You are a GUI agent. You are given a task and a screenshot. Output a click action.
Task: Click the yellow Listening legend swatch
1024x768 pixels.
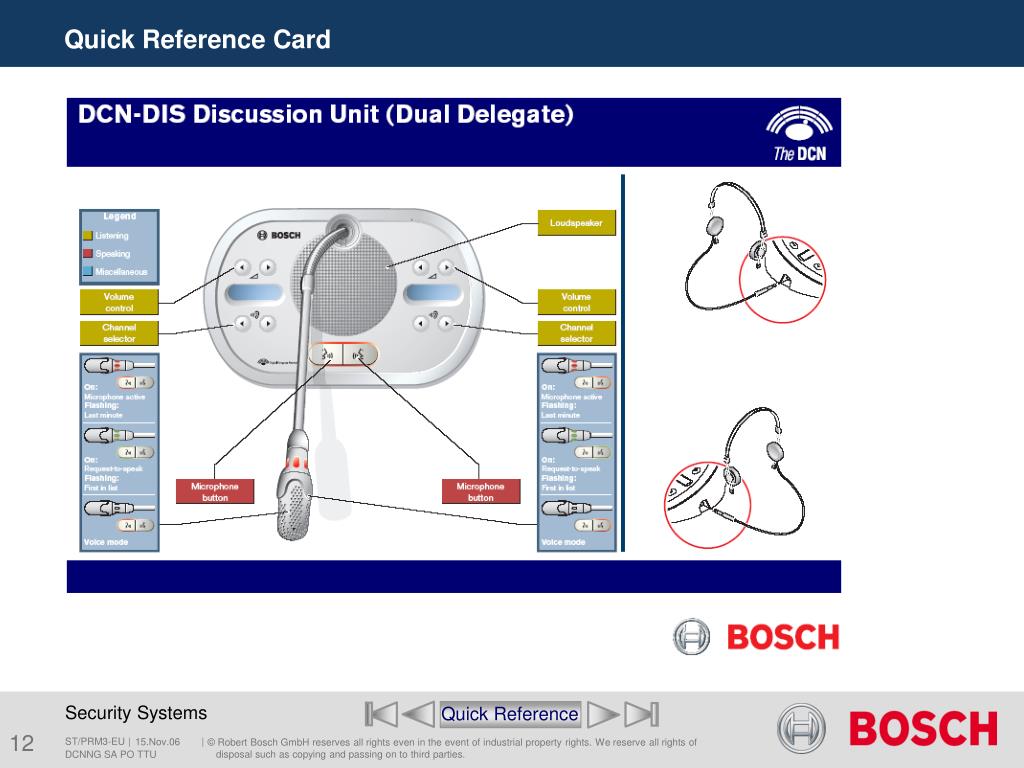[88, 236]
